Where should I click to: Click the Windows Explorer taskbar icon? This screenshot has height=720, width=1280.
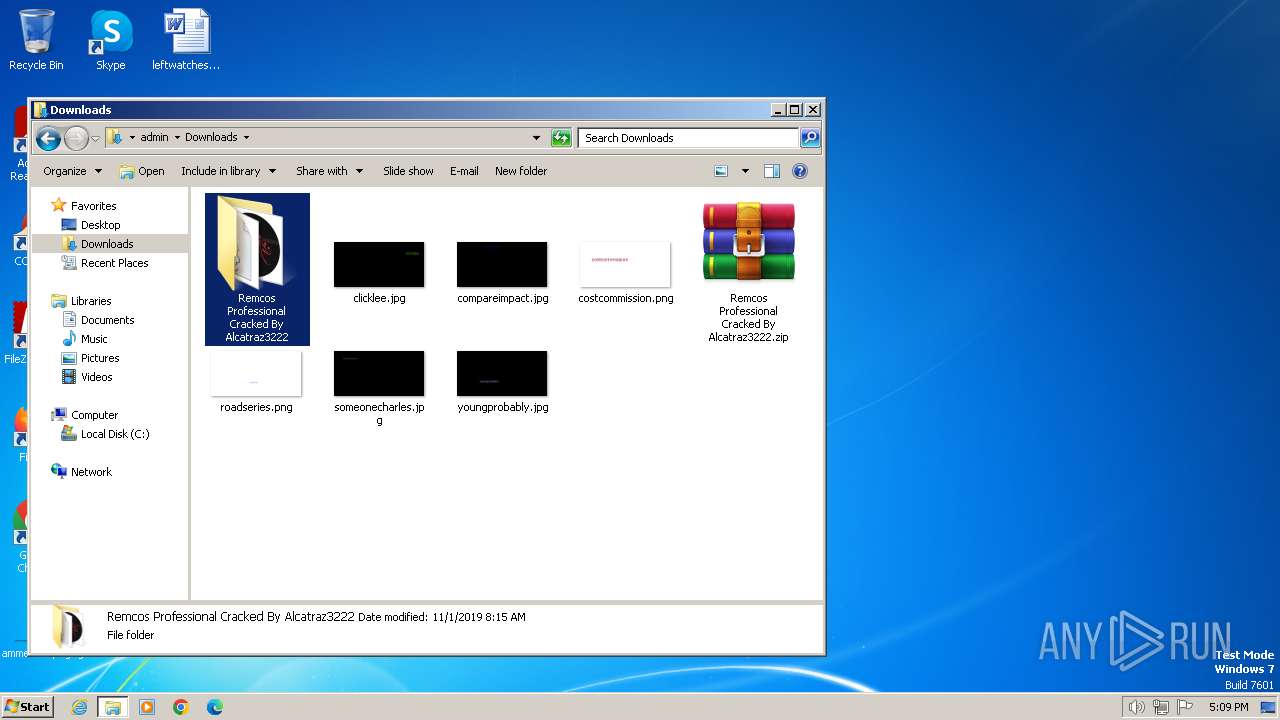click(113, 707)
